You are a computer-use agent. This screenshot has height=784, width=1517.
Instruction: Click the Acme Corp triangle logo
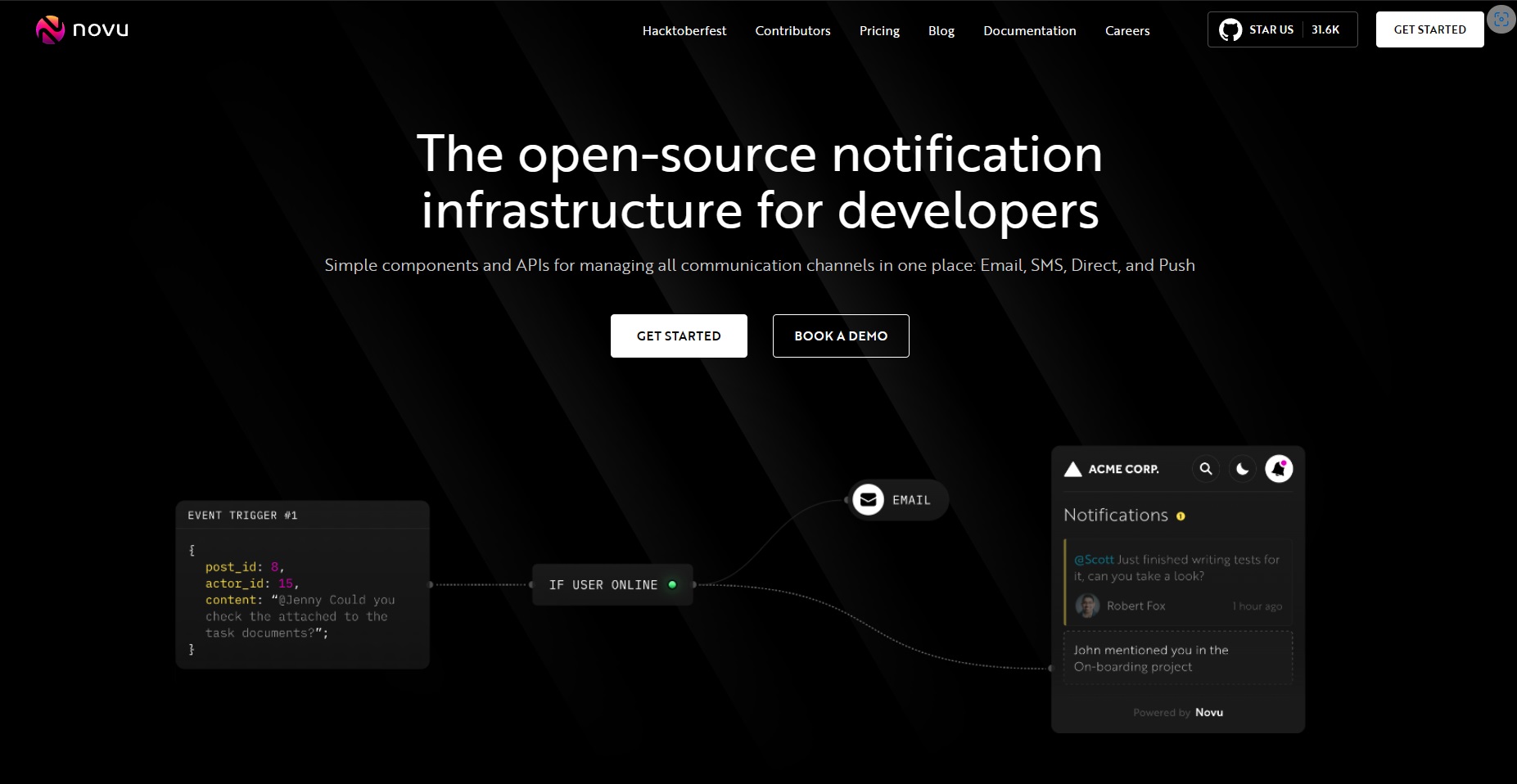[1072, 469]
